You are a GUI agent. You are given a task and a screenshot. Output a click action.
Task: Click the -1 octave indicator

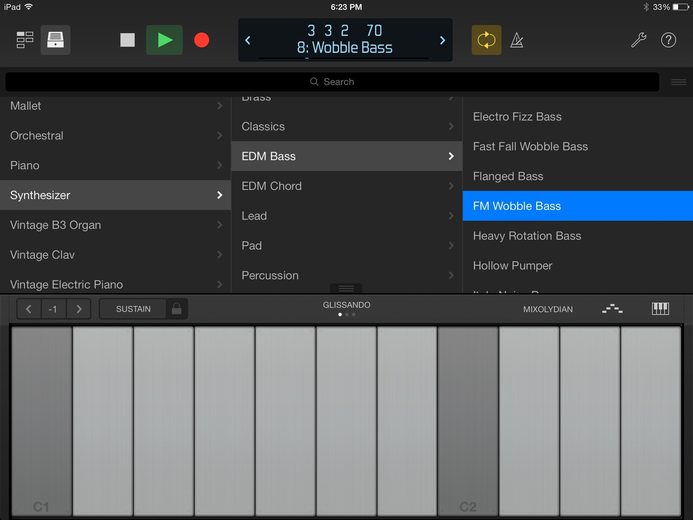(53, 309)
